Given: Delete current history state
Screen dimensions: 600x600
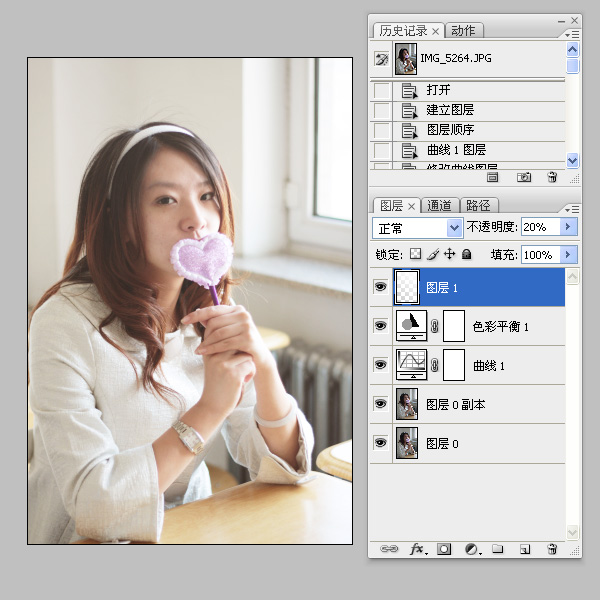Looking at the screenshot, I should 552,177.
